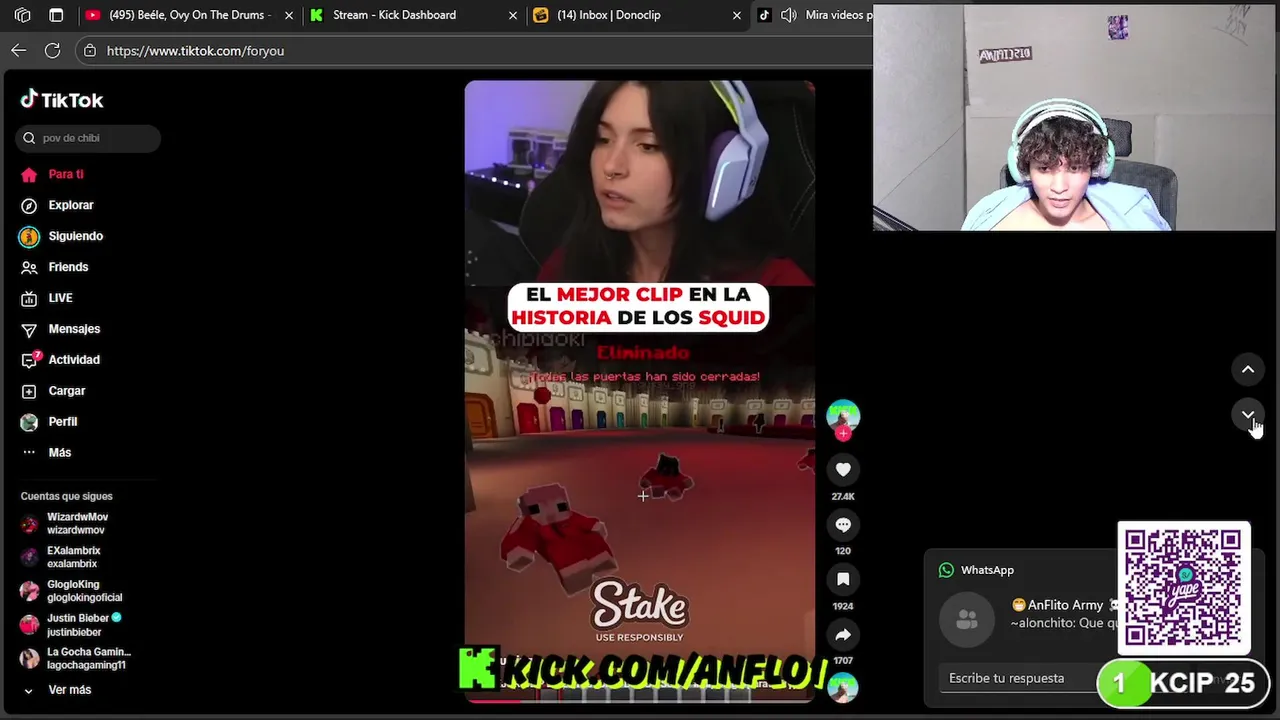1280x720 pixels.
Task: Click the TikTok video player
Action: 639,391
